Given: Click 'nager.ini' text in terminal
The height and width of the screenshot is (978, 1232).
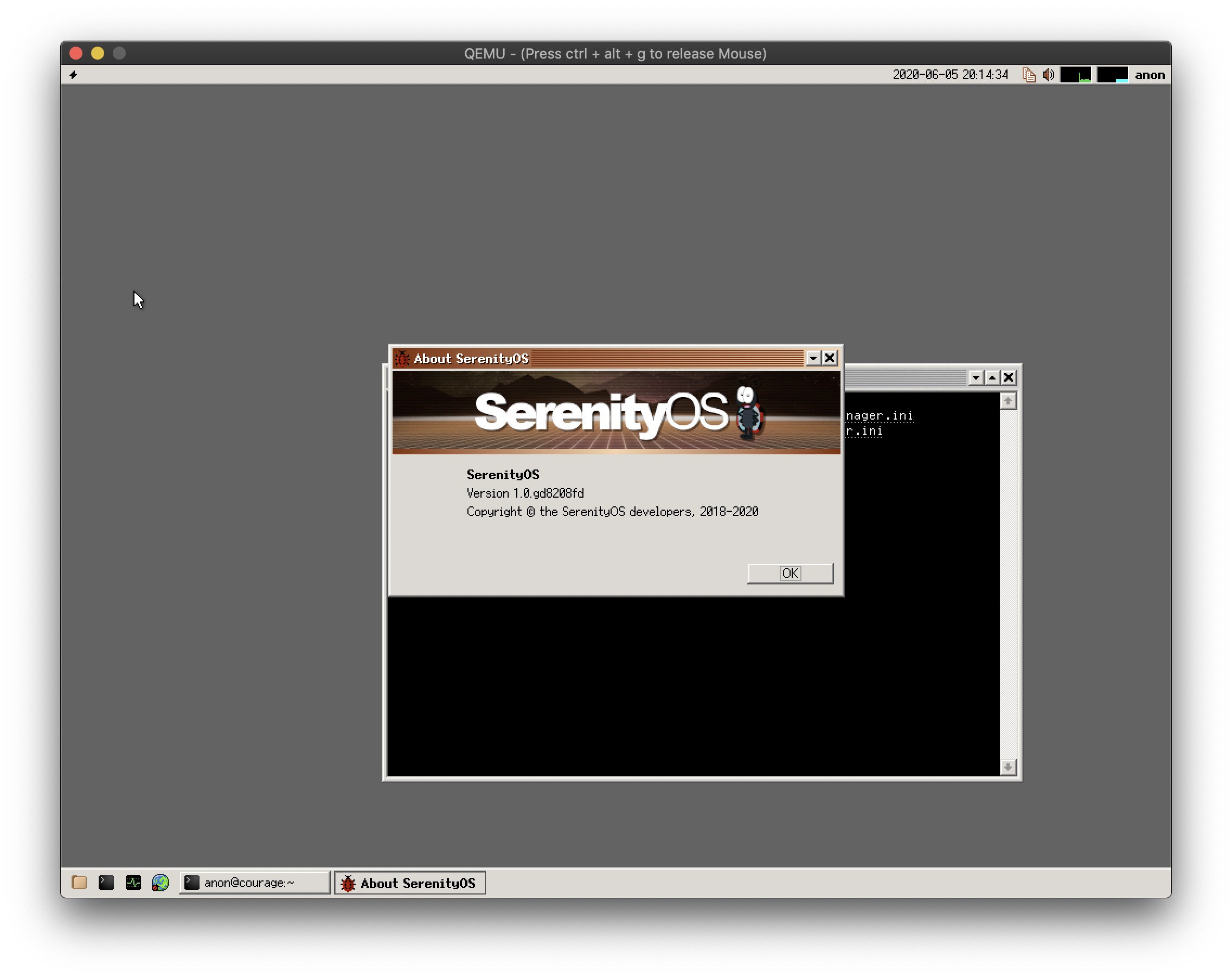Looking at the screenshot, I should pos(880,416).
